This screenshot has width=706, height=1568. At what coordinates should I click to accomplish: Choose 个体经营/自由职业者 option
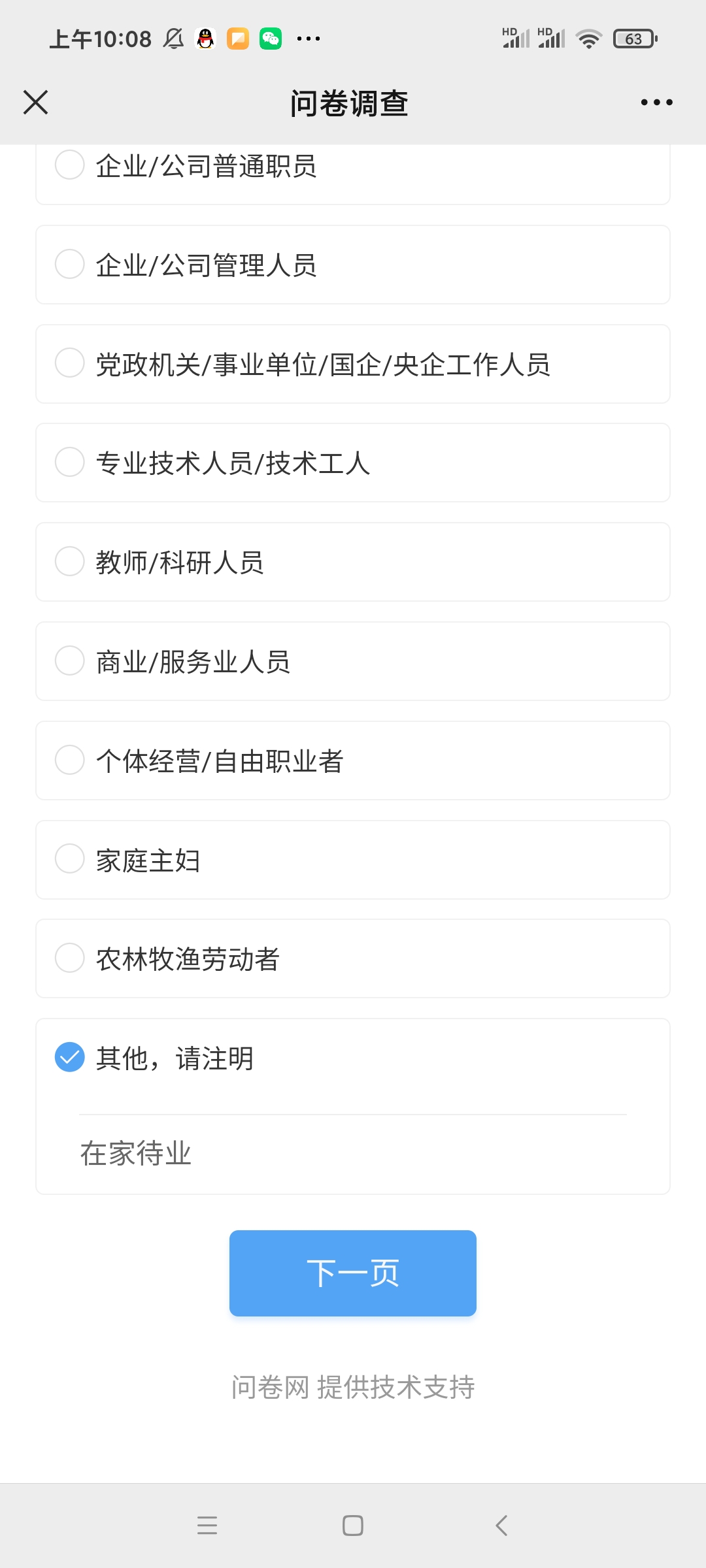coord(70,760)
